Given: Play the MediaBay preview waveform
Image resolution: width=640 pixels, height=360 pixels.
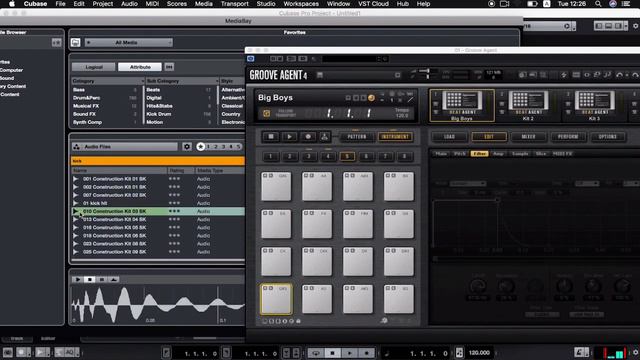Looking at the screenshot, I should tap(78, 280).
